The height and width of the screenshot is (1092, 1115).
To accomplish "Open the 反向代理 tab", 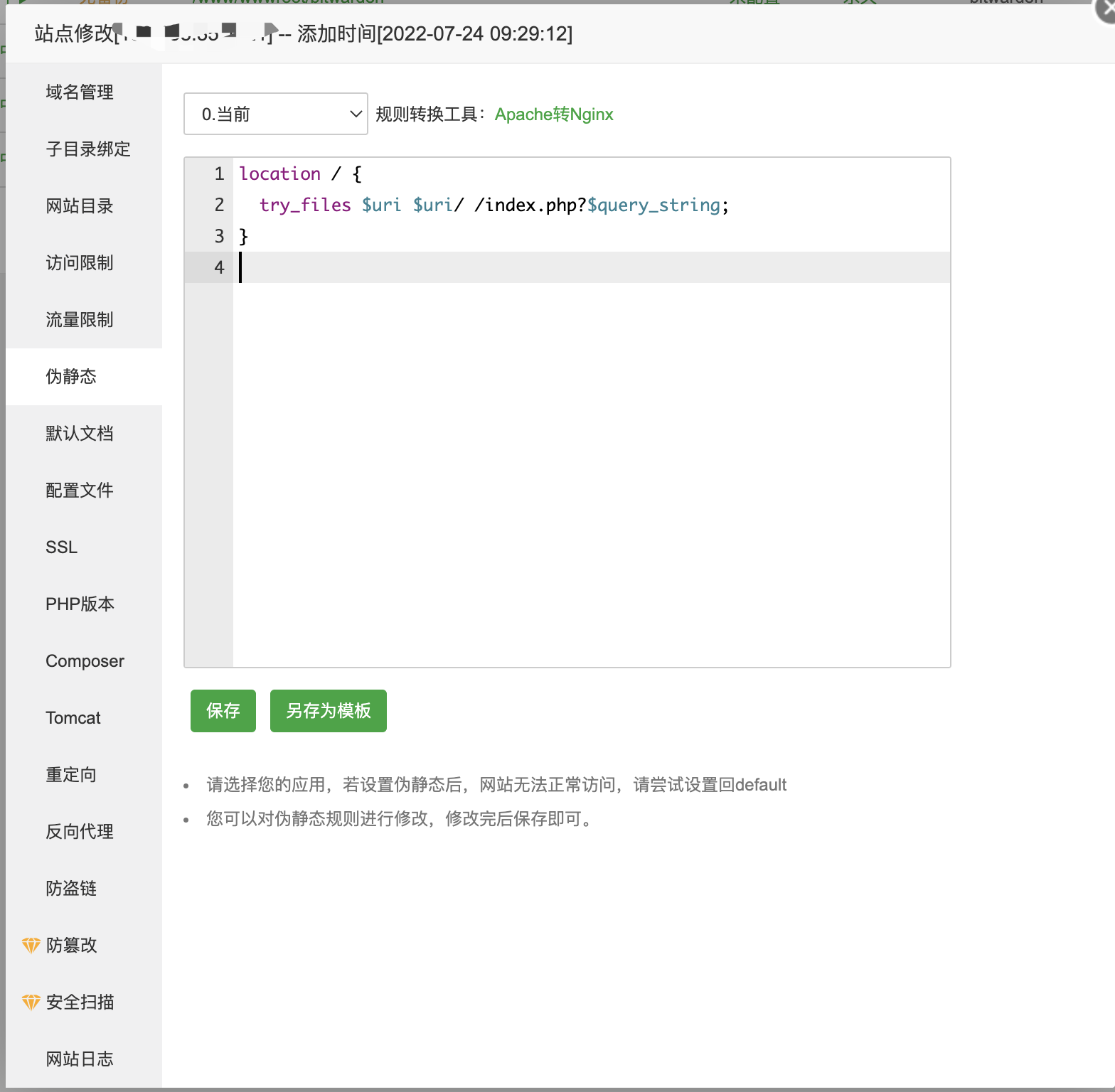I will [80, 832].
